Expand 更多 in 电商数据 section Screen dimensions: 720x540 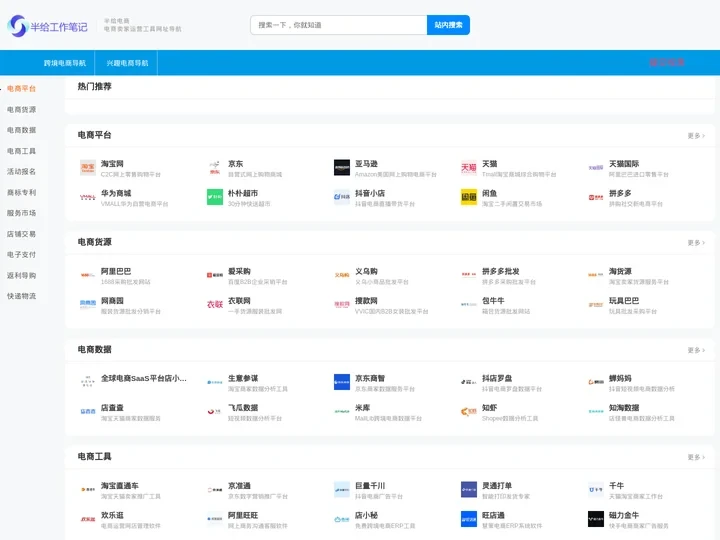(696, 350)
